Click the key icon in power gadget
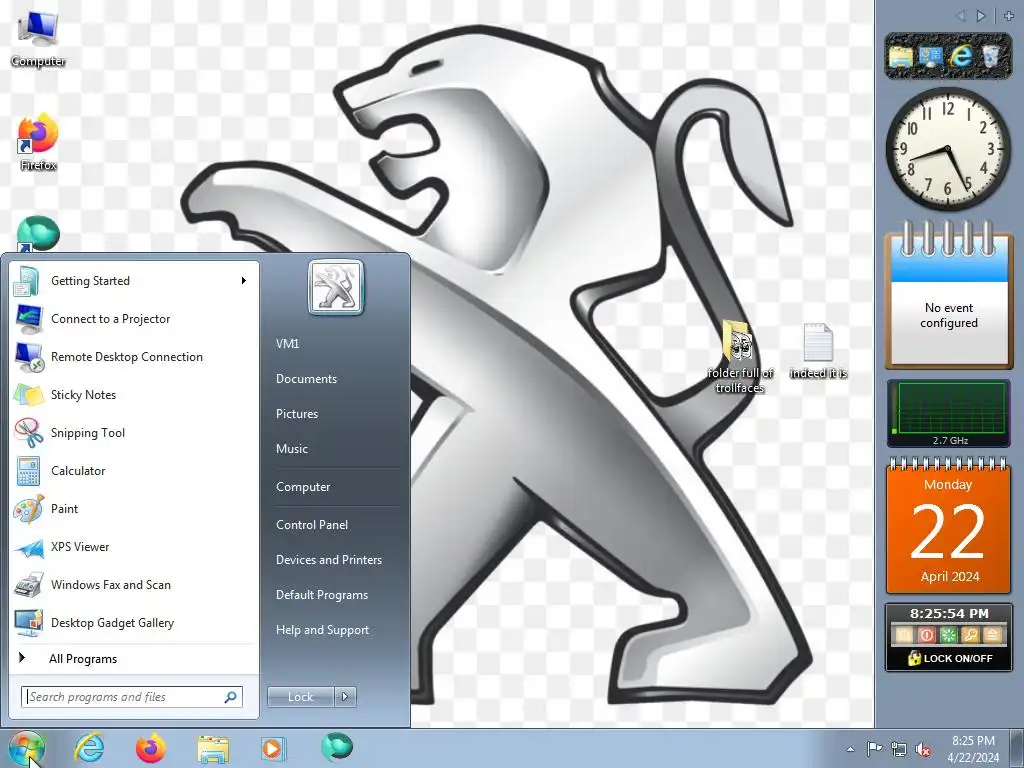Screen dimensions: 1024x768 tap(970, 635)
